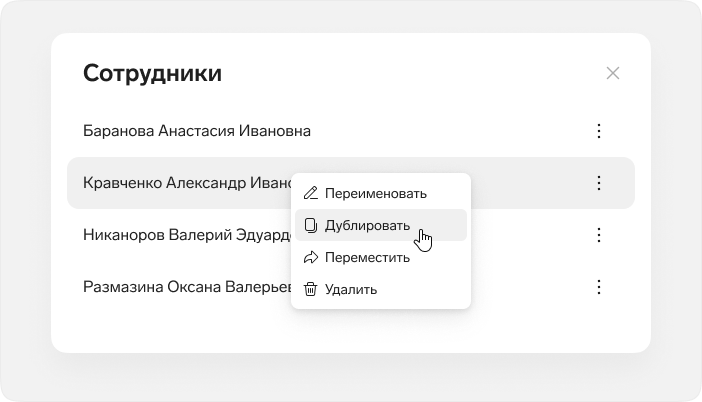Click the Сотрудники dialog heading
Screen dimensions: 702x402
tap(152, 73)
